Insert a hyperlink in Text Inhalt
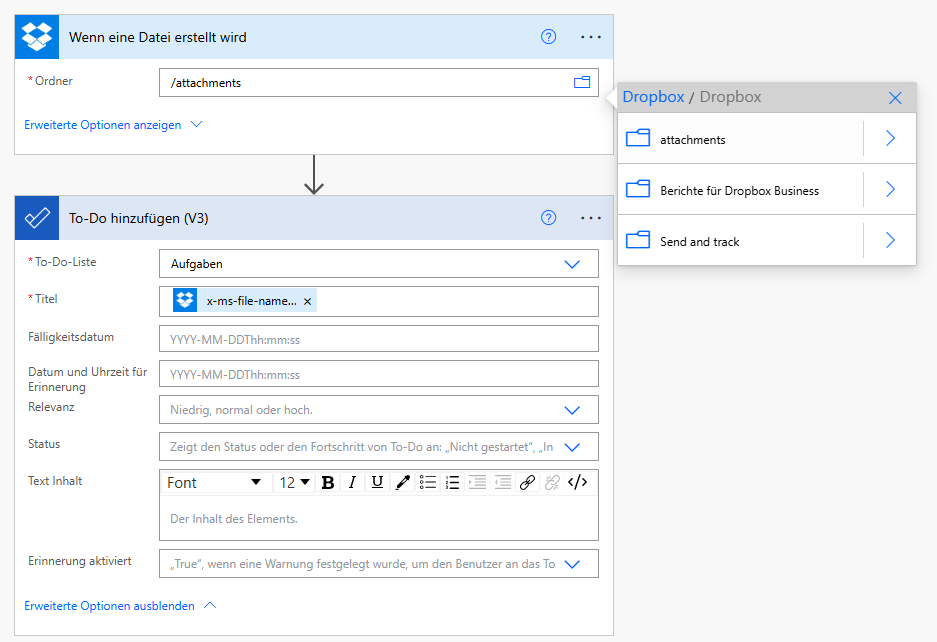This screenshot has height=642, width=937. 527,482
